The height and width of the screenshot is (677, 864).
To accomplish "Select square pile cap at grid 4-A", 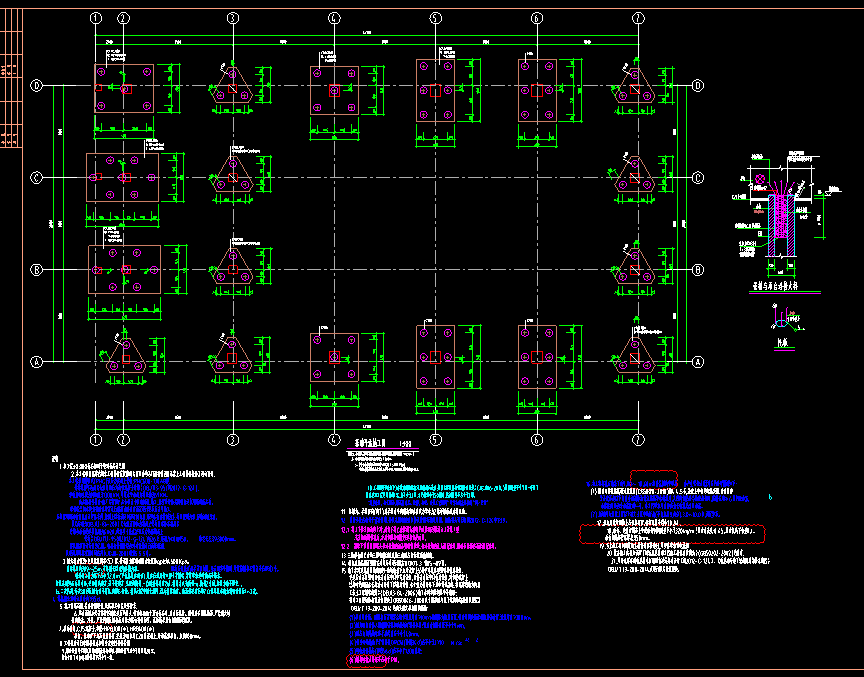I will point(334,358).
